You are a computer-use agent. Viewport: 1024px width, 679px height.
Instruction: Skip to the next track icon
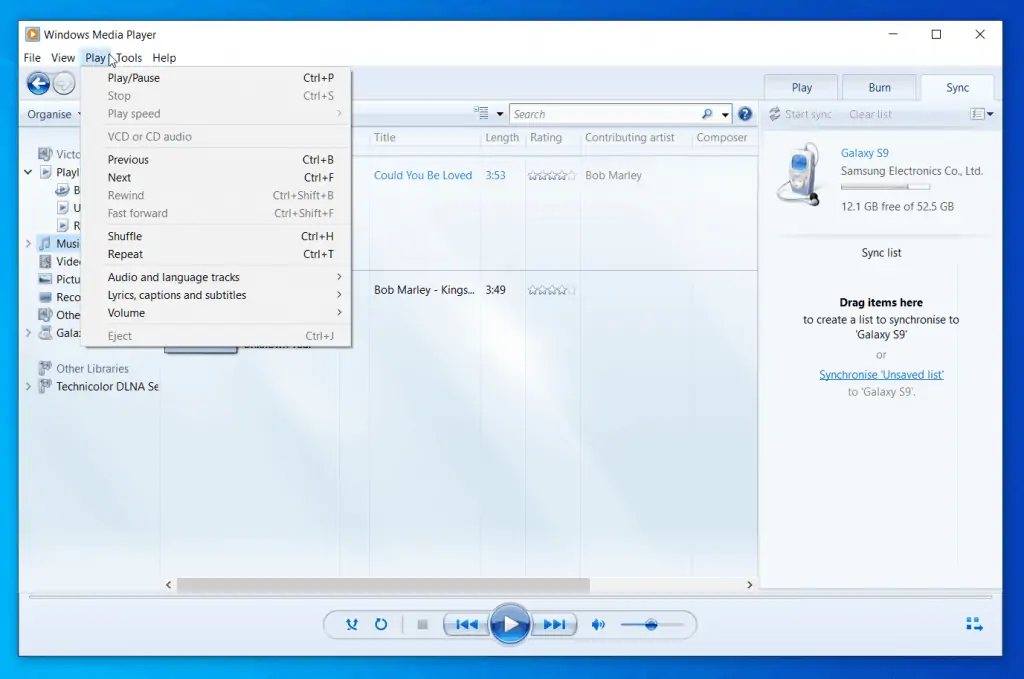[x=556, y=623]
